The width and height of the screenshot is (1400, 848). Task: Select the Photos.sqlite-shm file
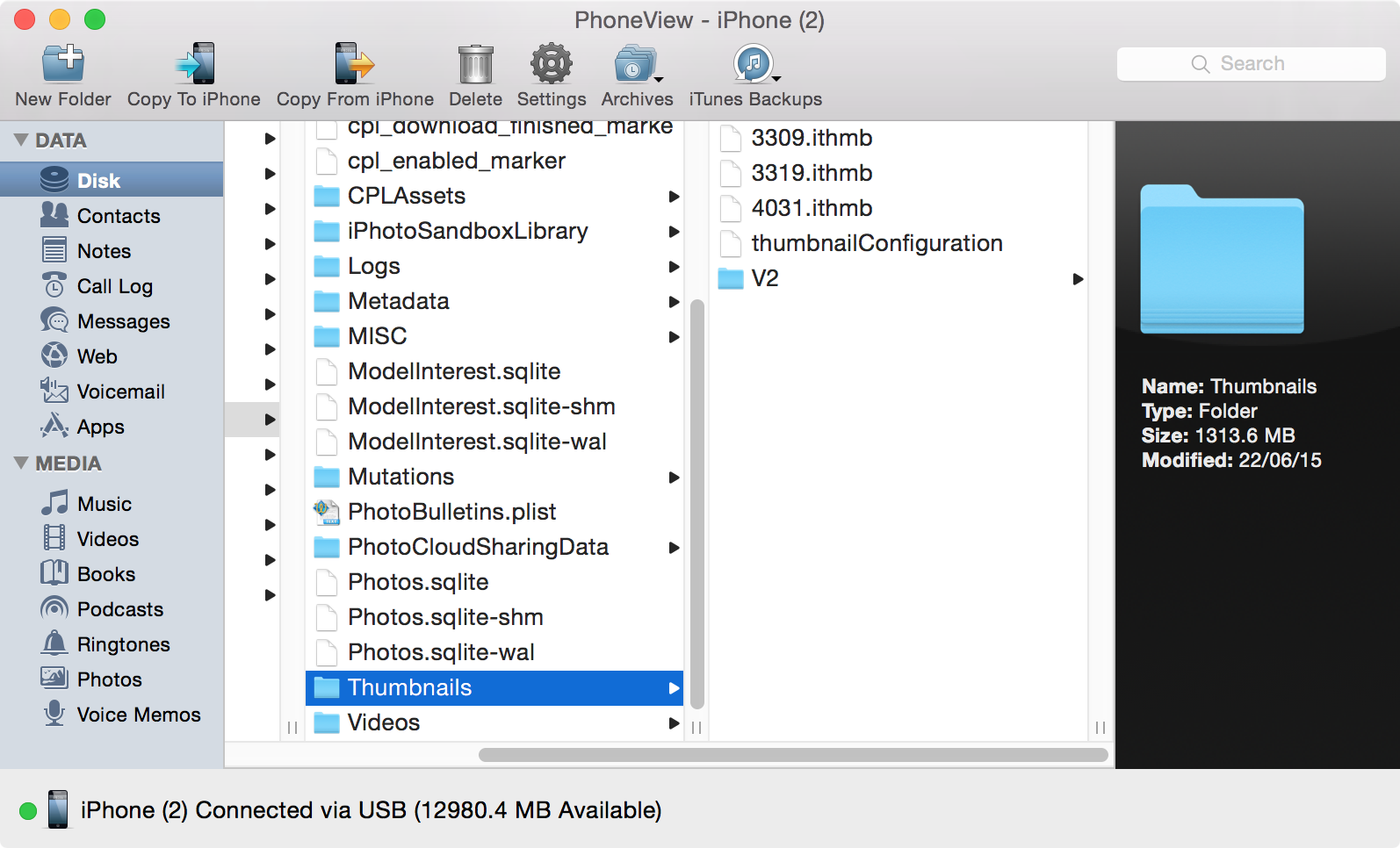click(x=494, y=618)
